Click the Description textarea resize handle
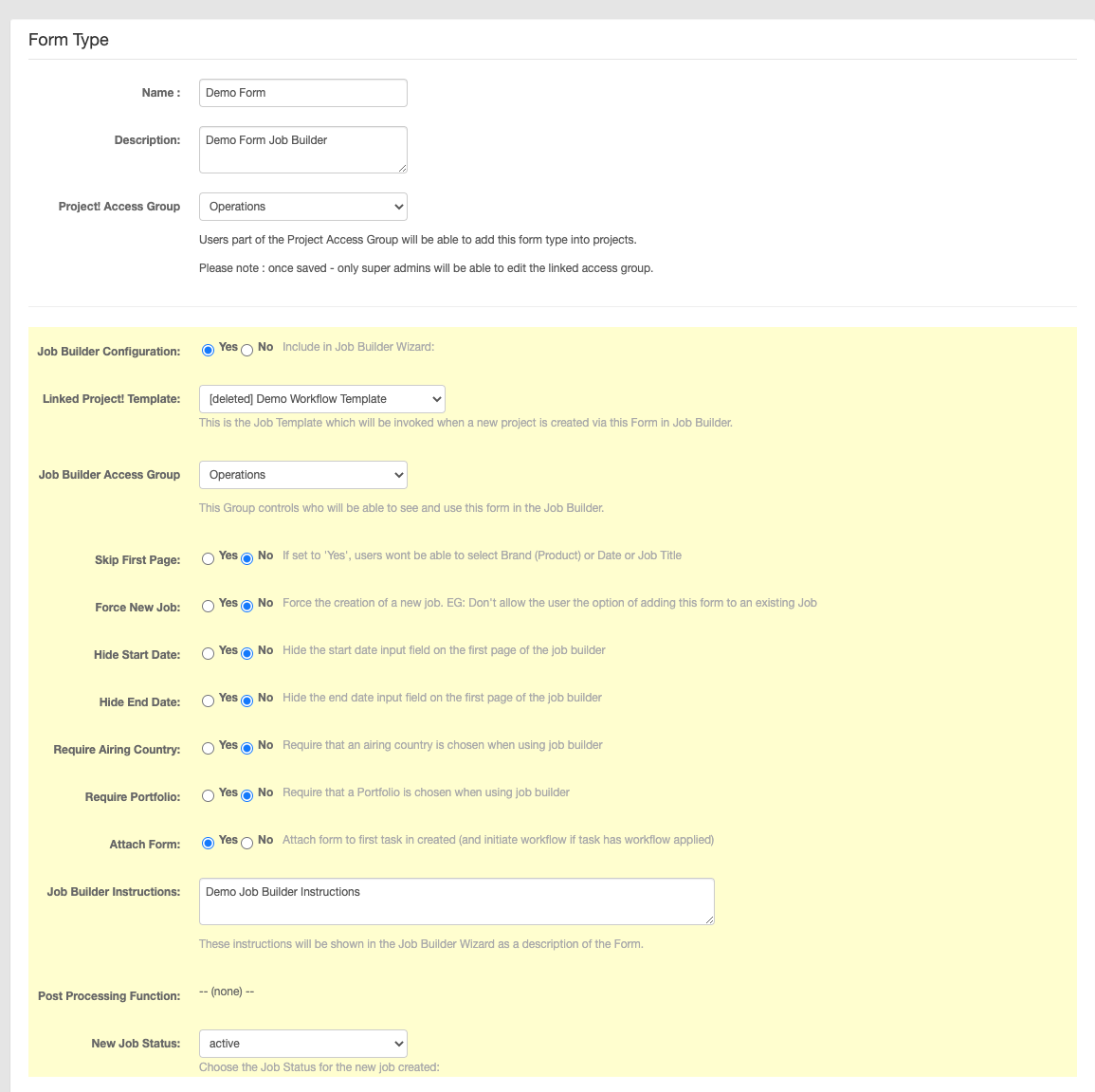Screen dimensions: 1095x1092 pyautogui.click(x=402, y=169)
